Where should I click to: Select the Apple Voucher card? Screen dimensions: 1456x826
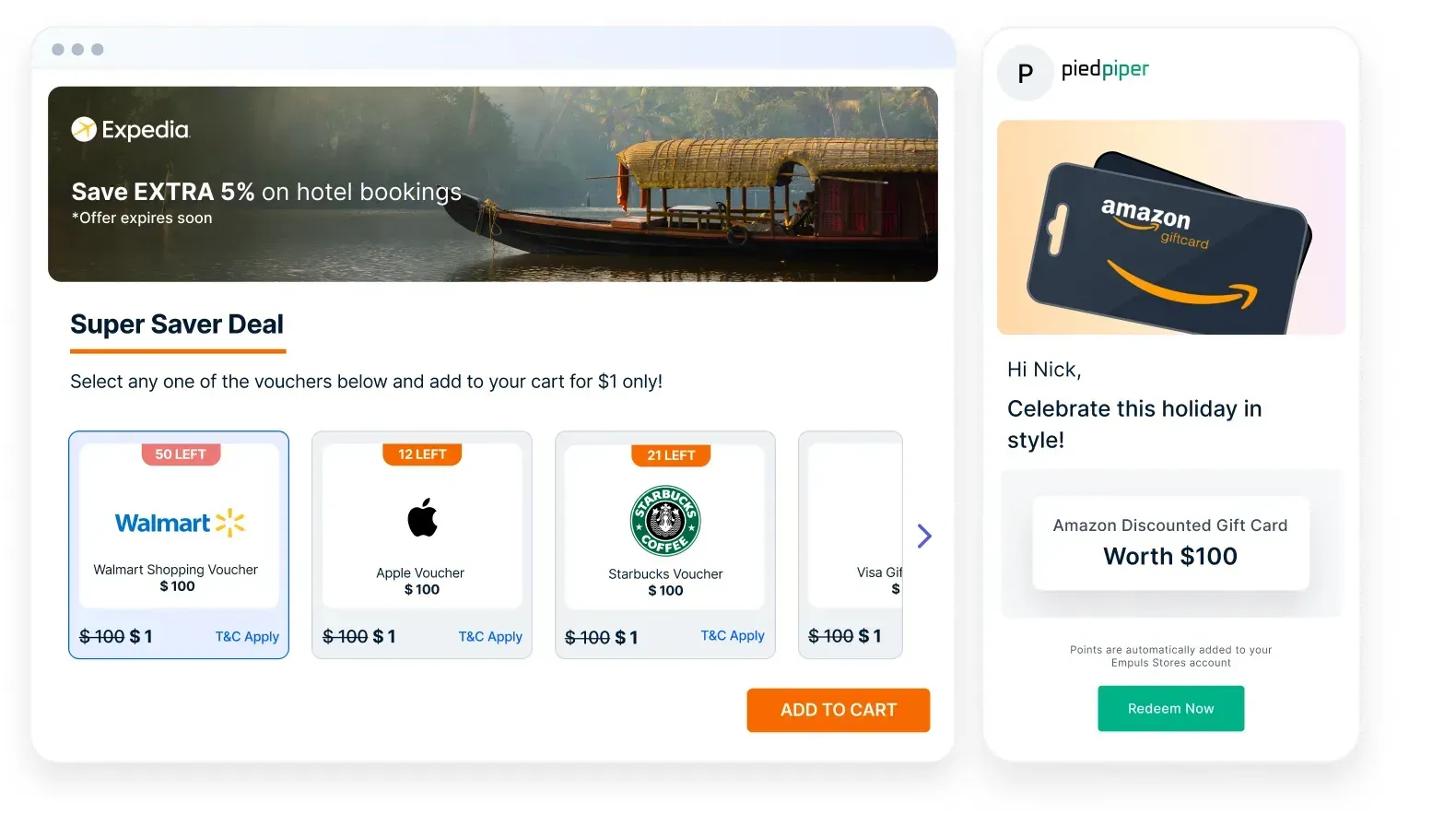point(421,545)
